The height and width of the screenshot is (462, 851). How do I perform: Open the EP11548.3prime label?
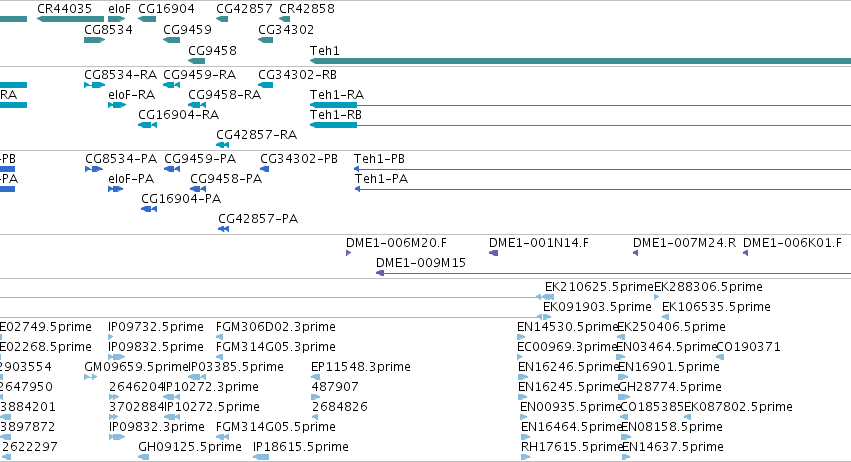(361, 367)
